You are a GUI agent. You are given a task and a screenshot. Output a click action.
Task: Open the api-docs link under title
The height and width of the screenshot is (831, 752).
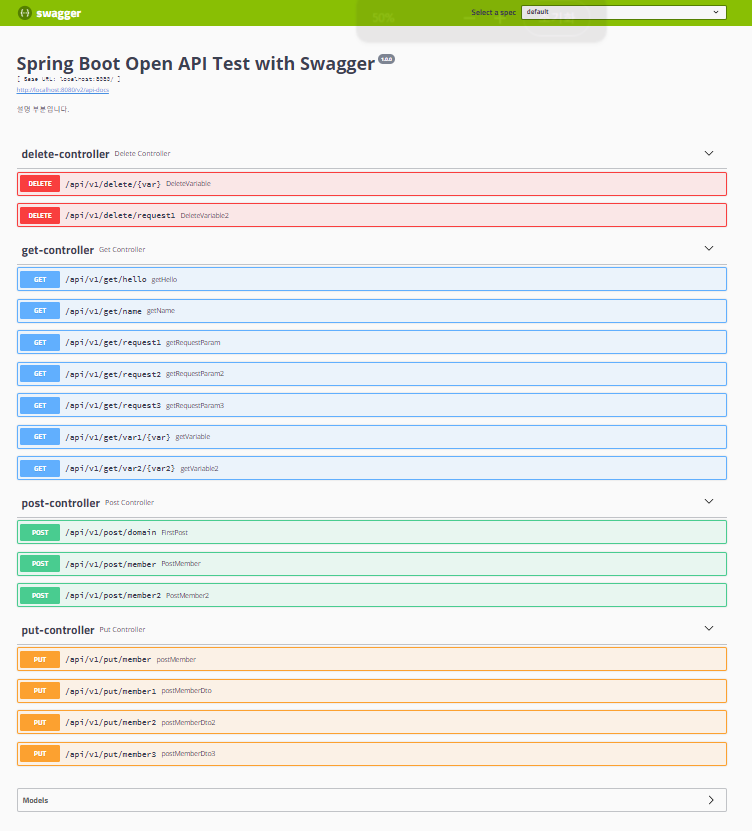63,90
